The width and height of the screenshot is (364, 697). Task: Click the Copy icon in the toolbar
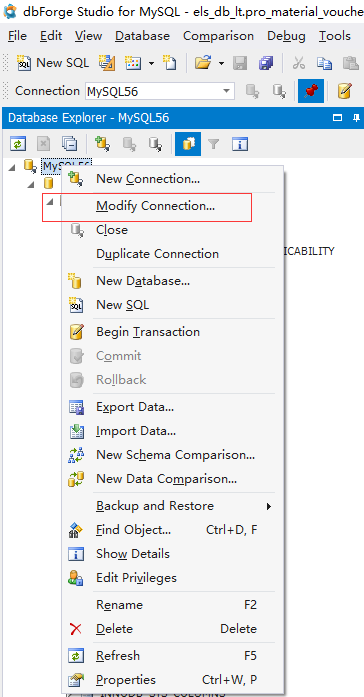[324, 64]
